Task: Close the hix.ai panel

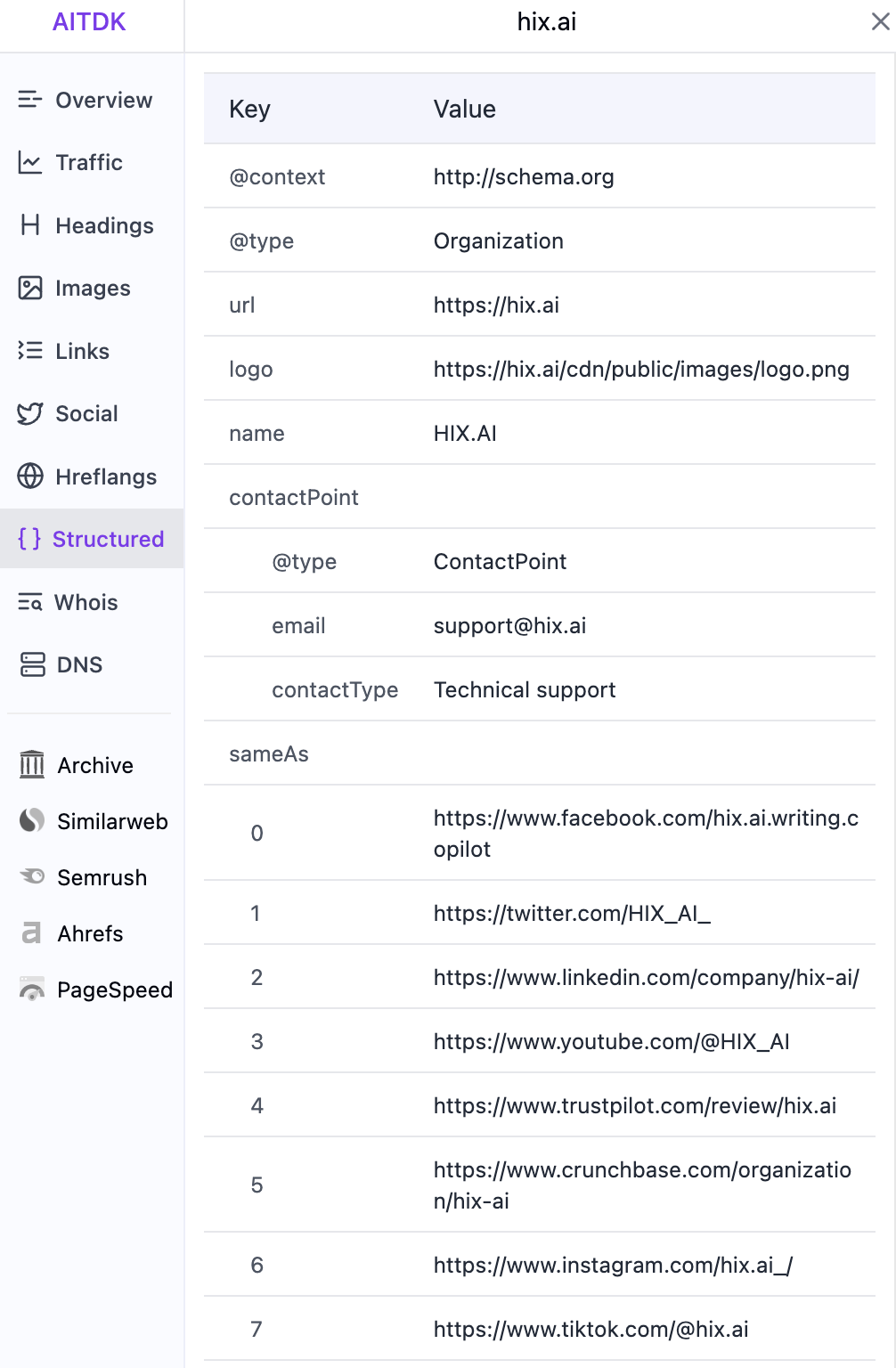Action: pos(880,21)
